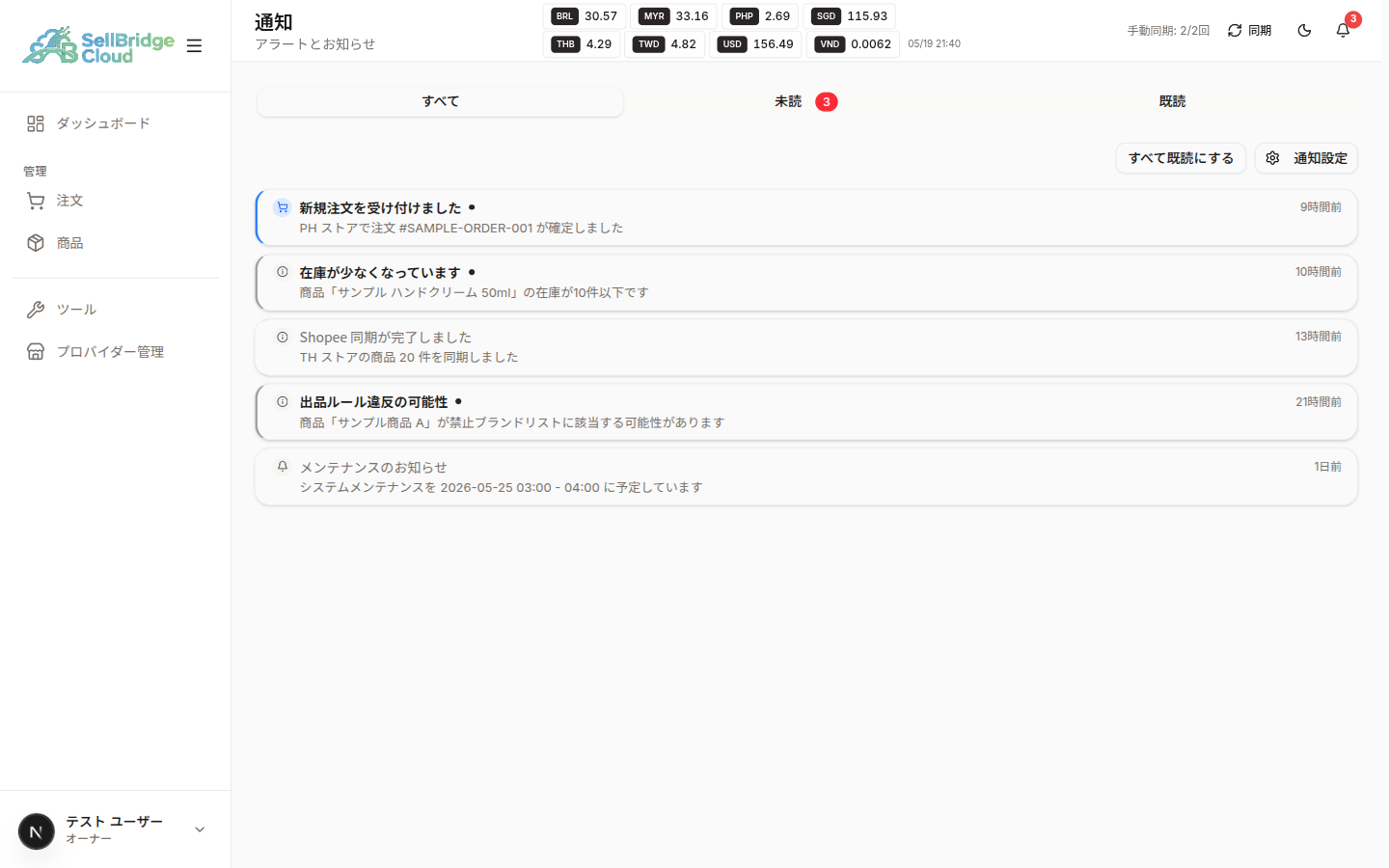Open the 注文 orders page

click(x=115, y=201)
